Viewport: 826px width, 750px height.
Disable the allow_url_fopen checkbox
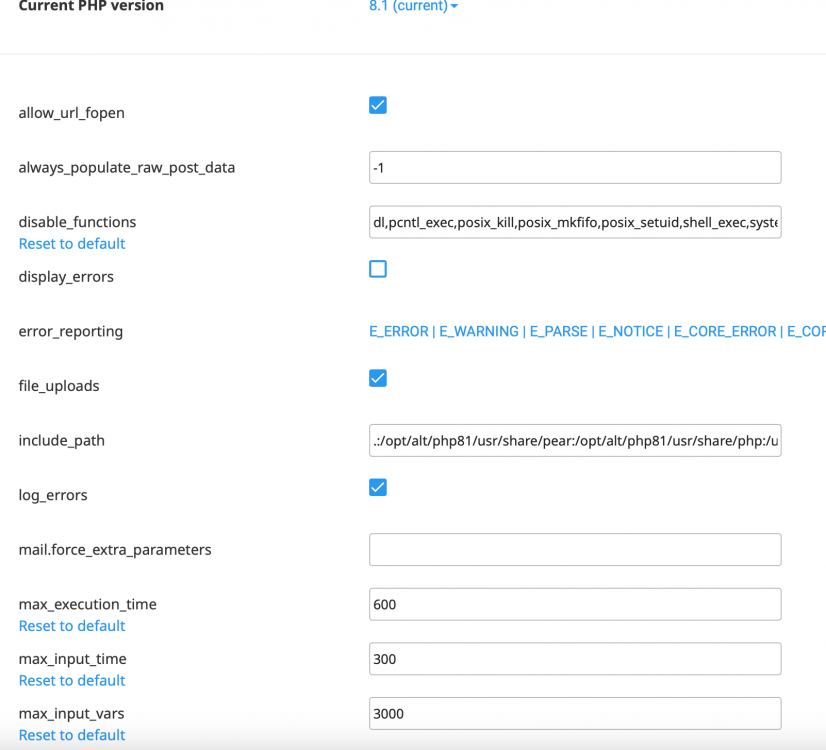(378, 104)
